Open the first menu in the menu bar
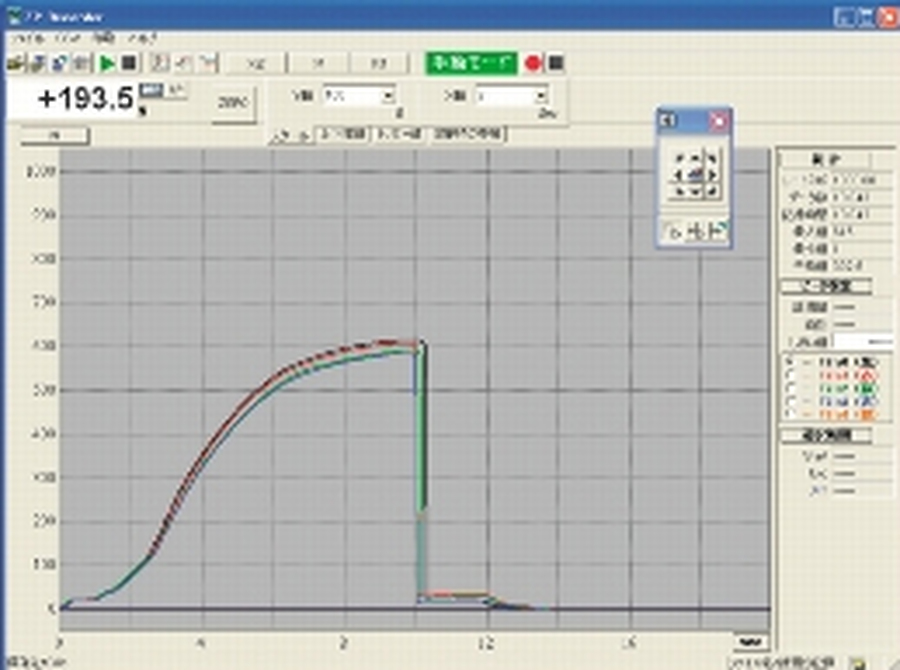The height and width of the screenshot is (670, 900). [x=20, y=38]
